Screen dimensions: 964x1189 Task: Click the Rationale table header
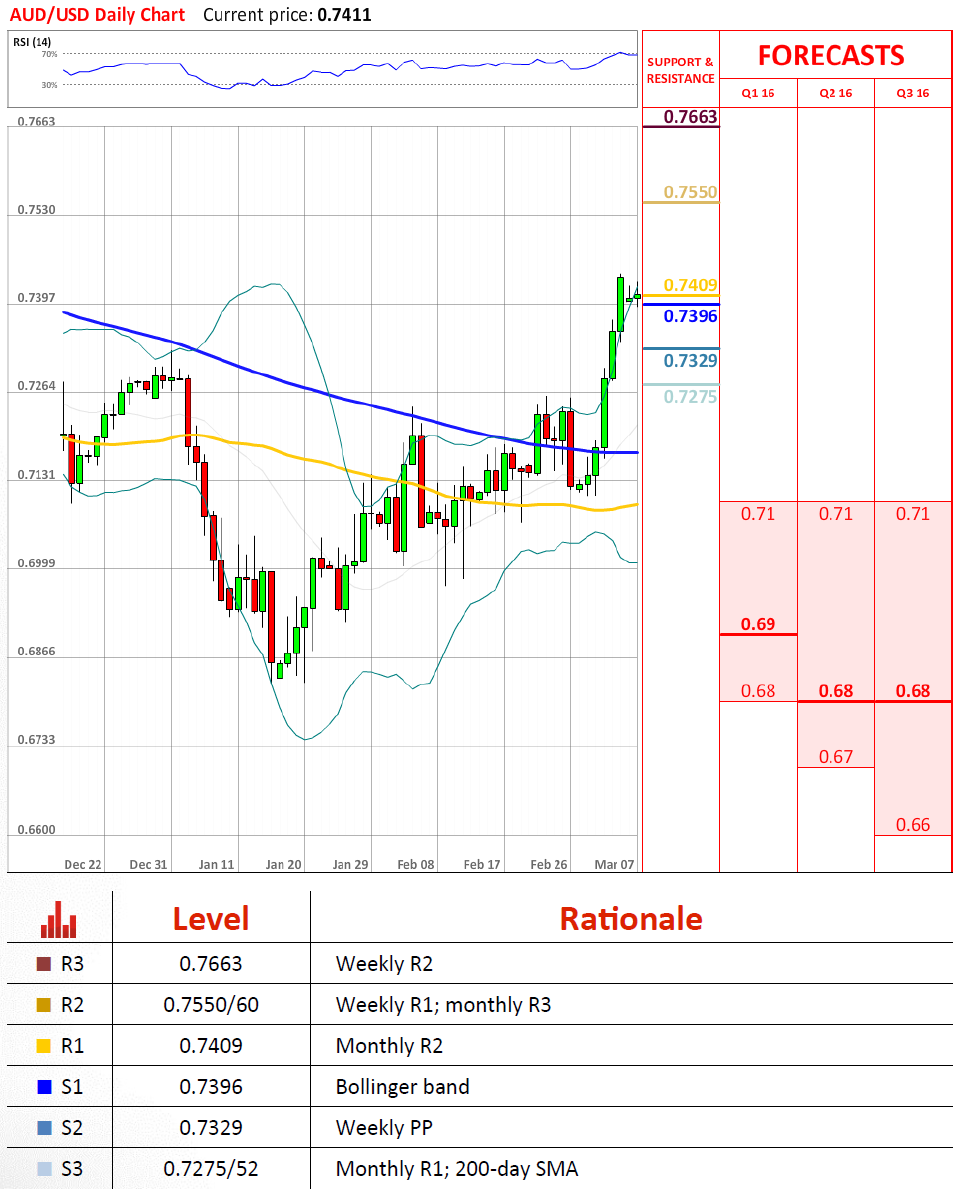point(631,919)
